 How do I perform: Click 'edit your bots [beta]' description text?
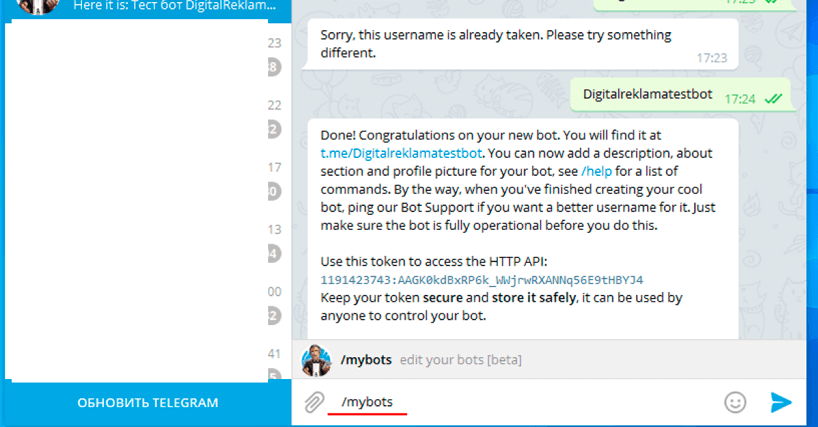click(461, 360)
